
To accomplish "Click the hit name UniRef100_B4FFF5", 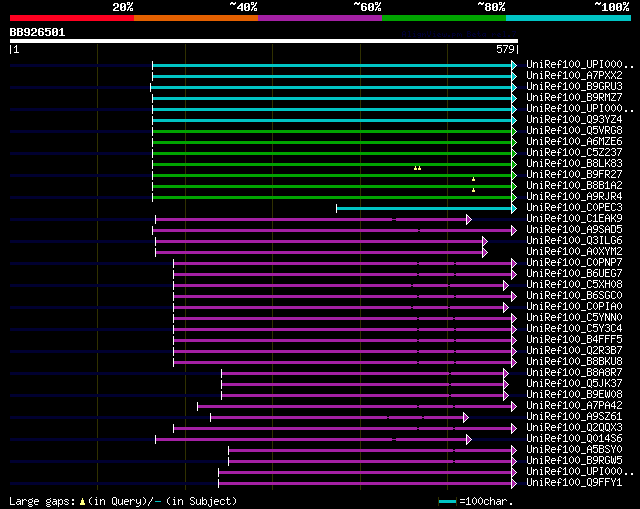I will point(574,339).
